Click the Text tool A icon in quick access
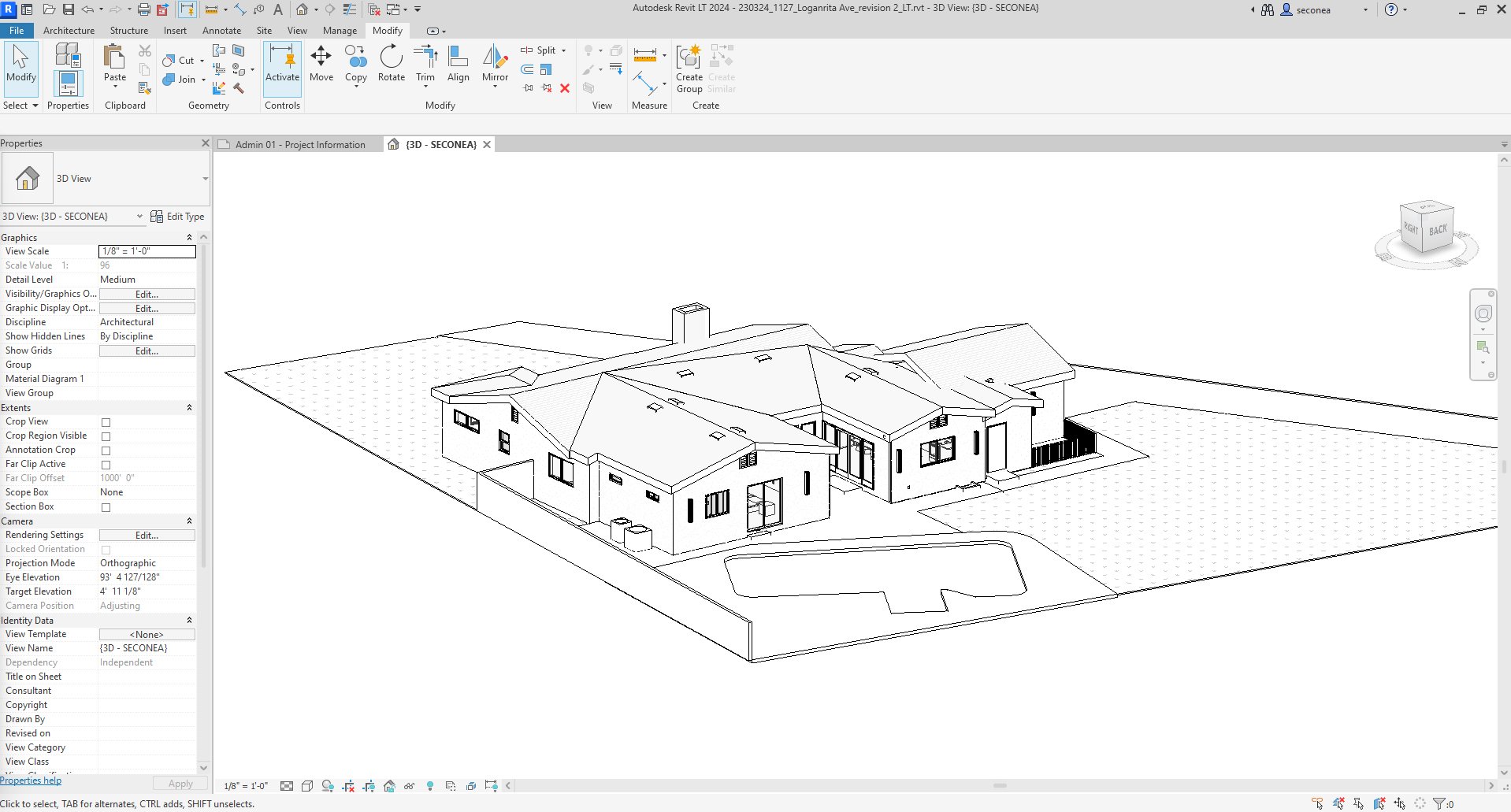 pyautogui.click(x=278, y=9)
